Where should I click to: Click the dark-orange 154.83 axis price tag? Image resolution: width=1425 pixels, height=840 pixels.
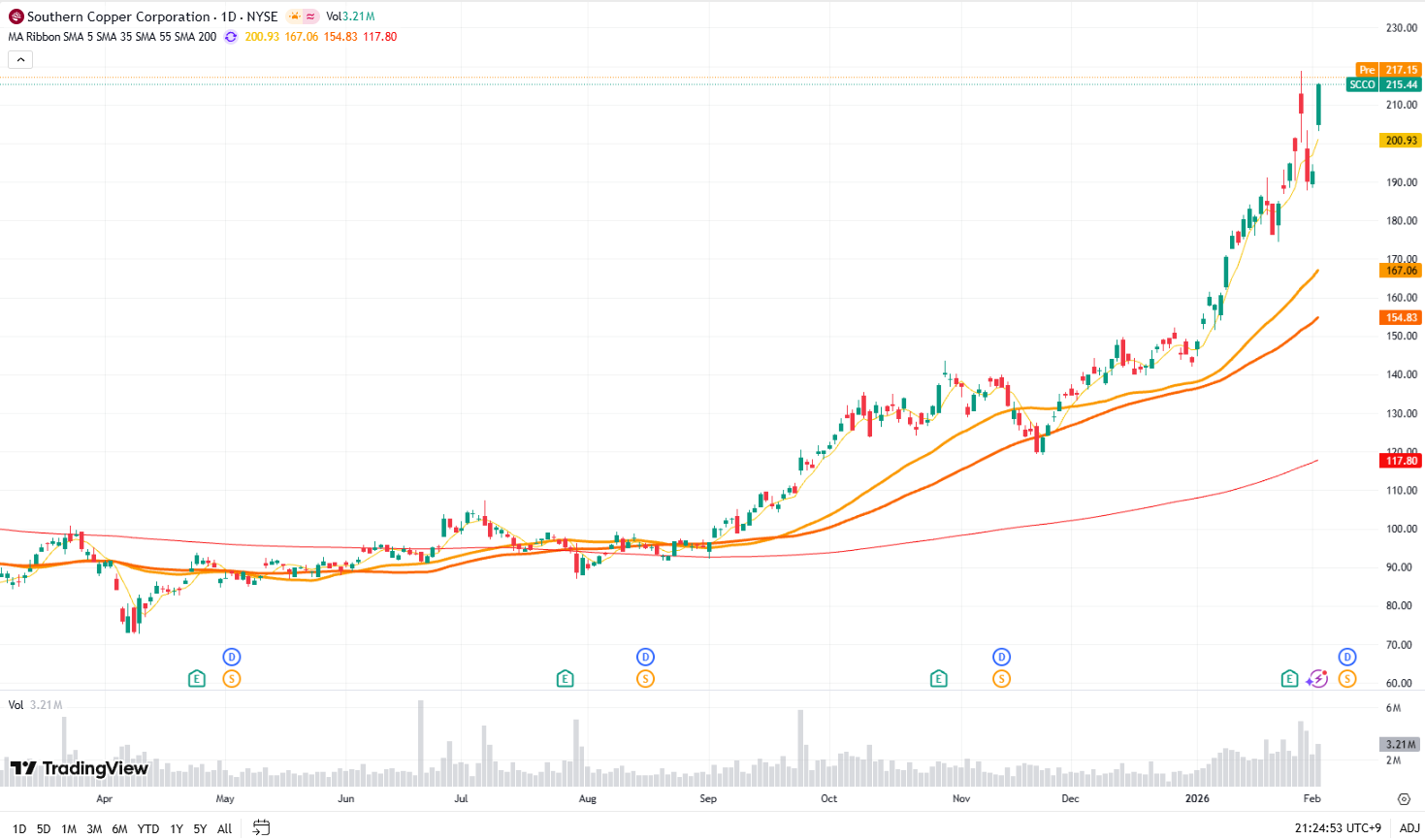pyautogui.click(x=1401, y=318)
